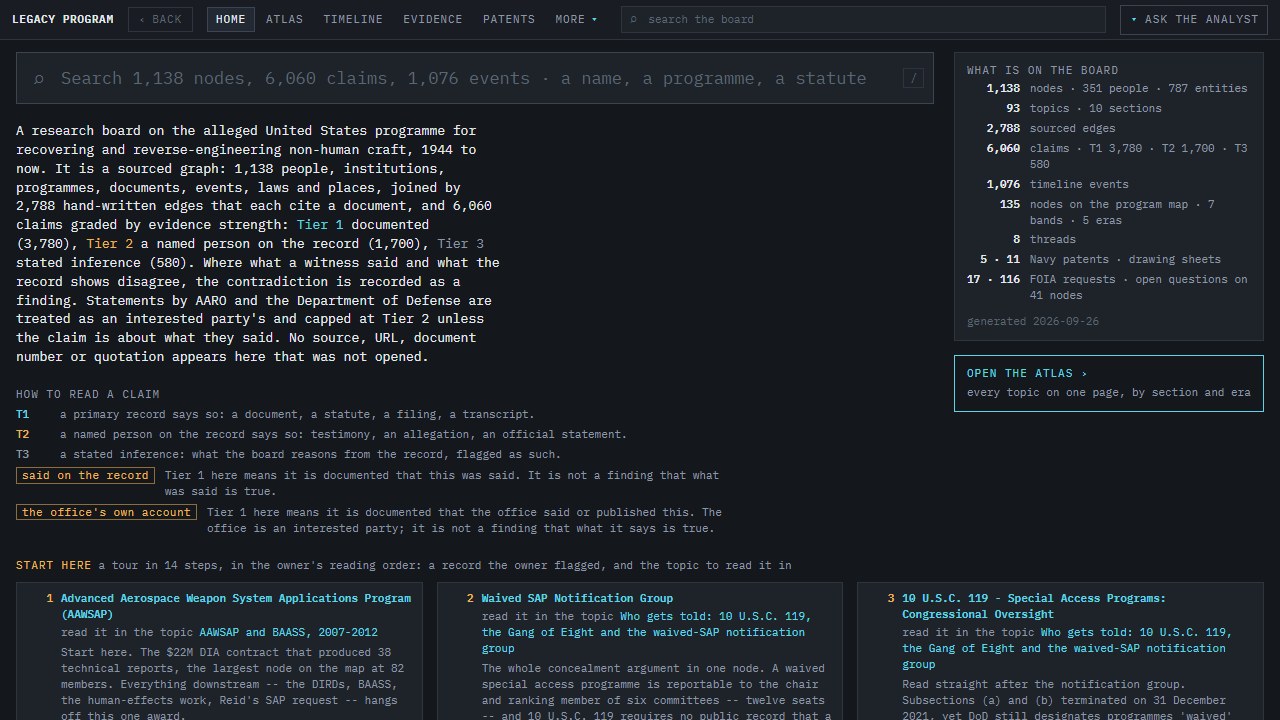Focus the 'search the board' top field
Image resolution: width=1280 pixels, height=720 pixels.
[x=863, y=19]
